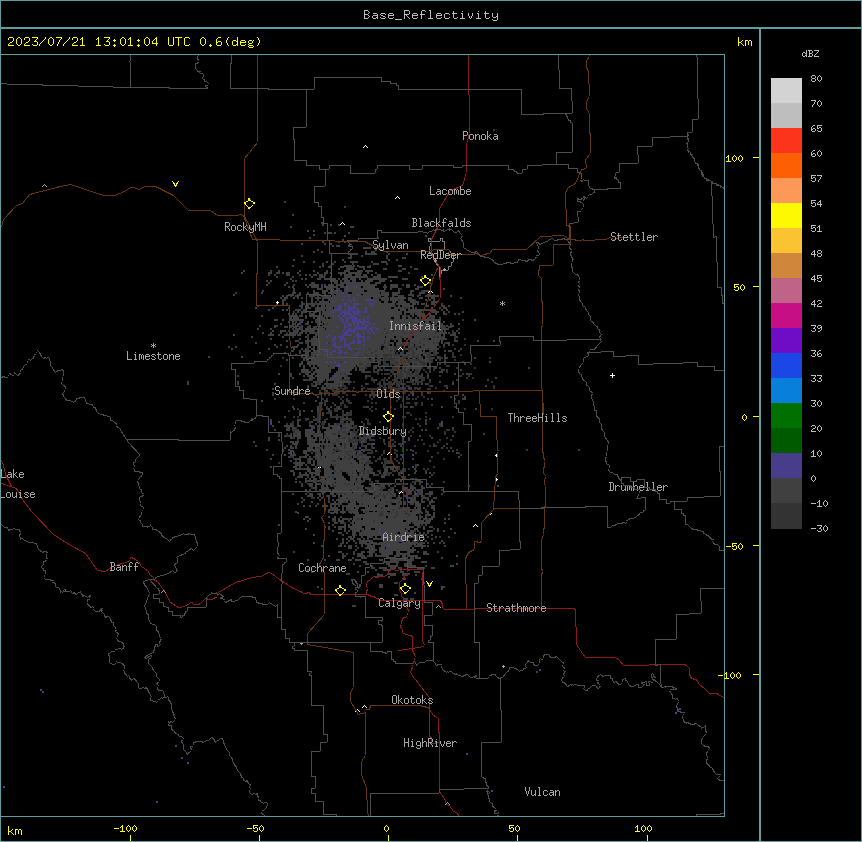Click the yellow diamond marker near RockyMH
This screenshot has width=862, height=842.
(x=249, y=204)
